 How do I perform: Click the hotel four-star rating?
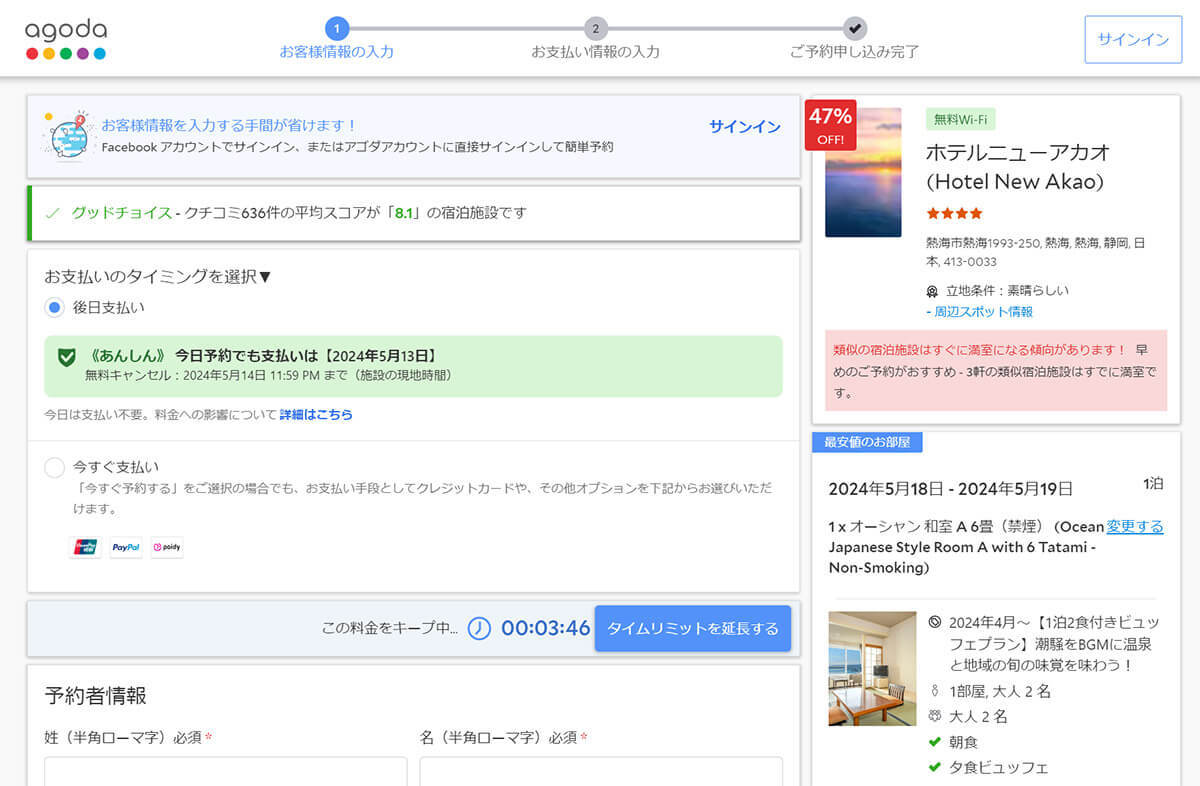954,213
